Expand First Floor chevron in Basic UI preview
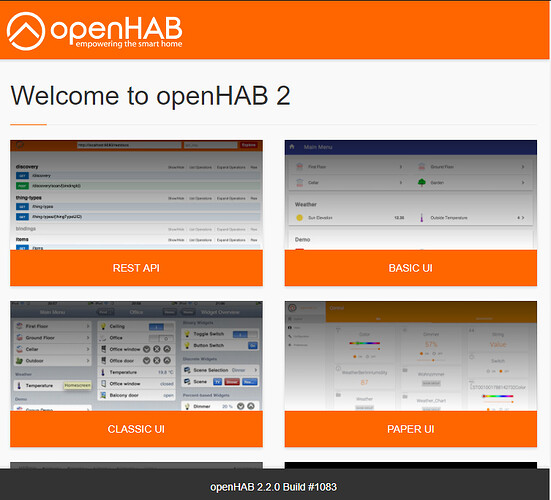The image size is (551, 500). 401,167
